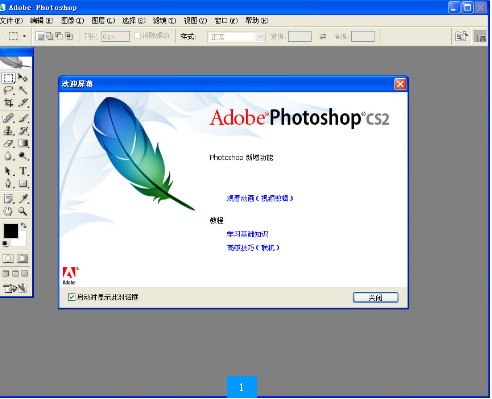
Task: Switch to Quick Mask mode
Action: tap(22, 259)
